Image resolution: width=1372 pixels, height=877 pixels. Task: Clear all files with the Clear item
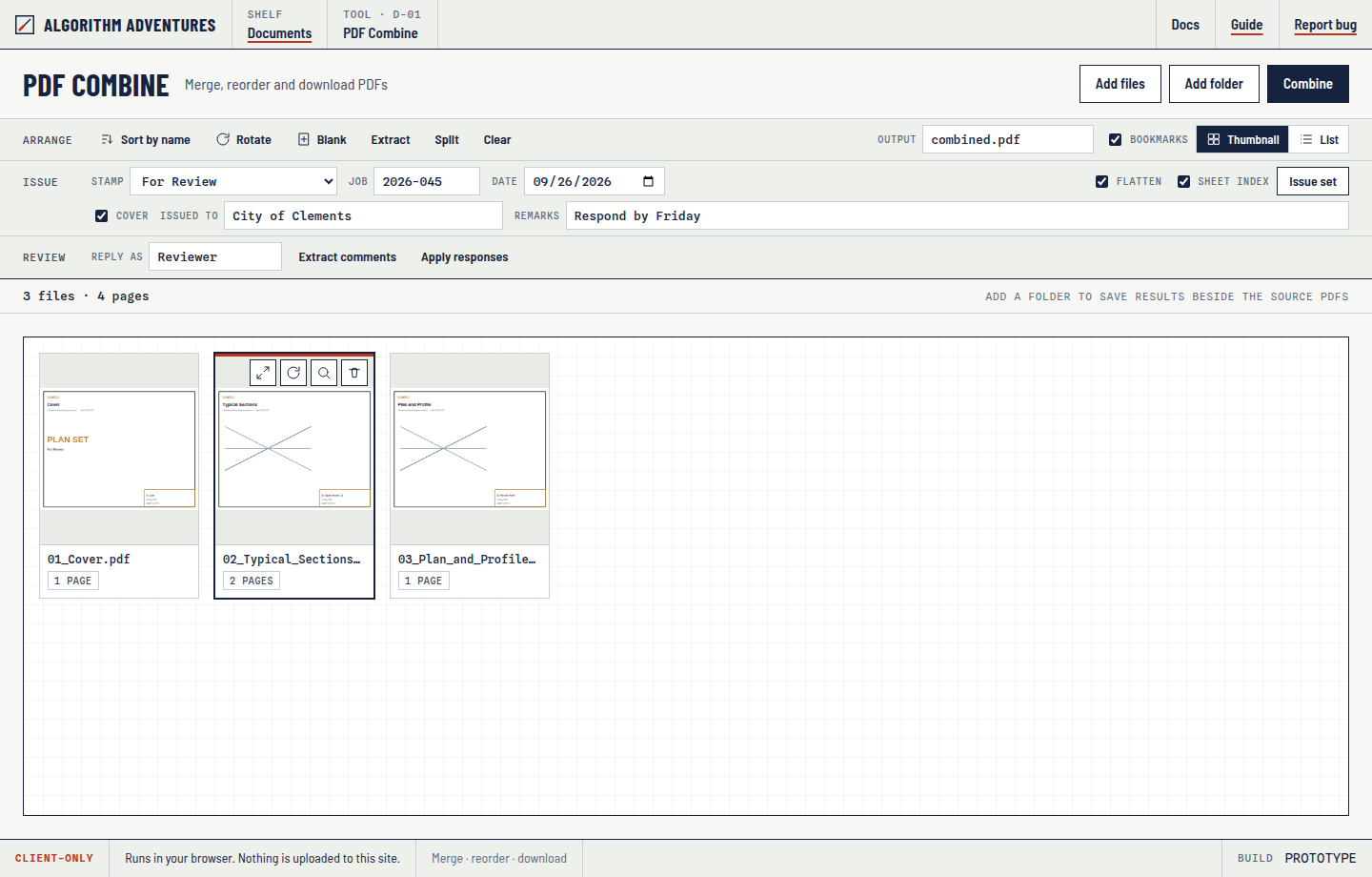(x=497, y=139)
